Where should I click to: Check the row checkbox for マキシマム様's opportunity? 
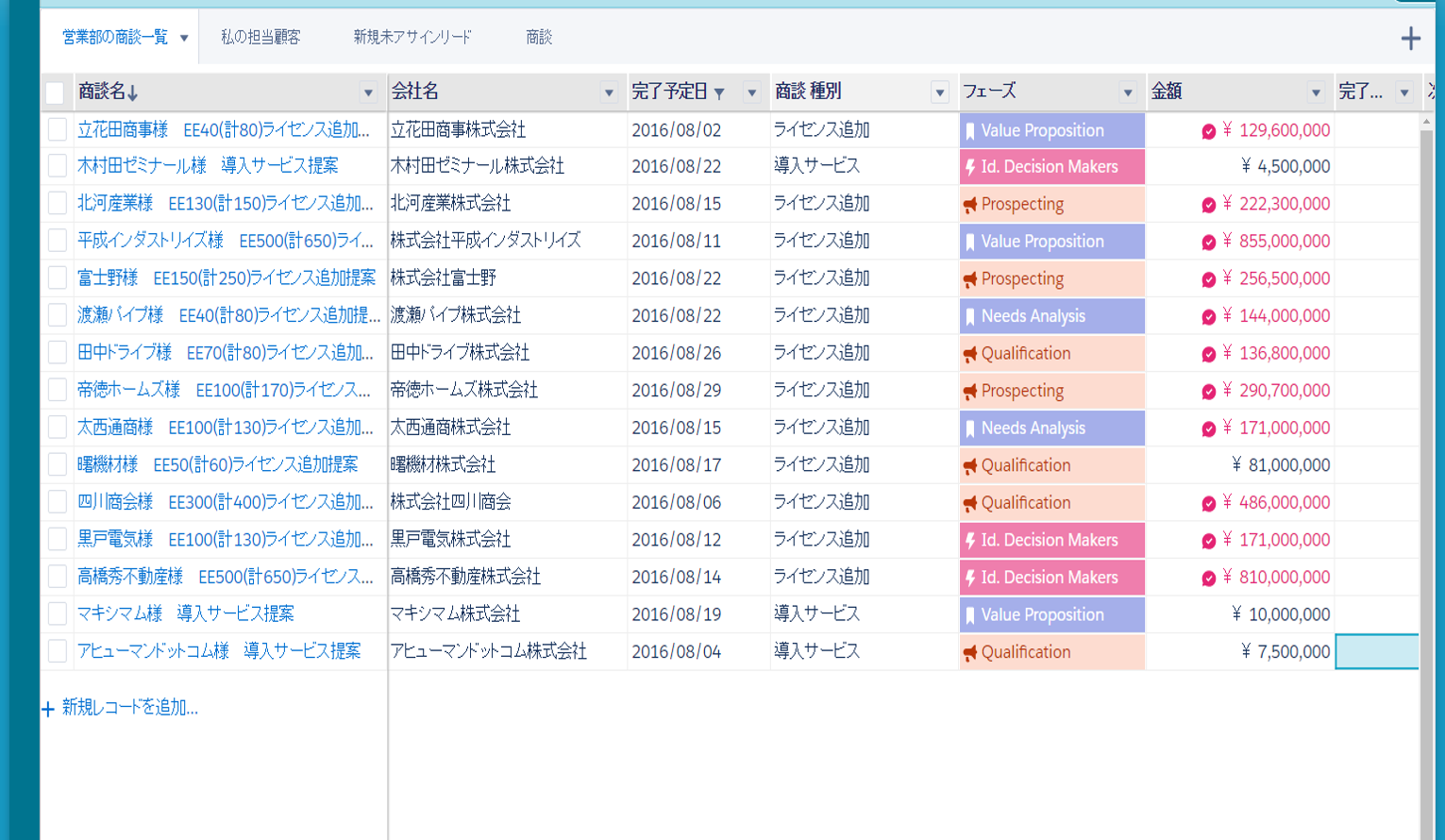[56, 614]
